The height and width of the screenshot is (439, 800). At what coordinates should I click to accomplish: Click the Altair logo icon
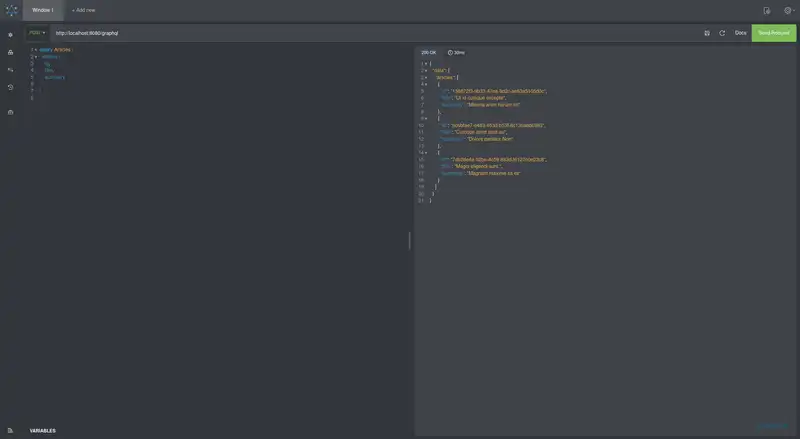pos(11,10)
